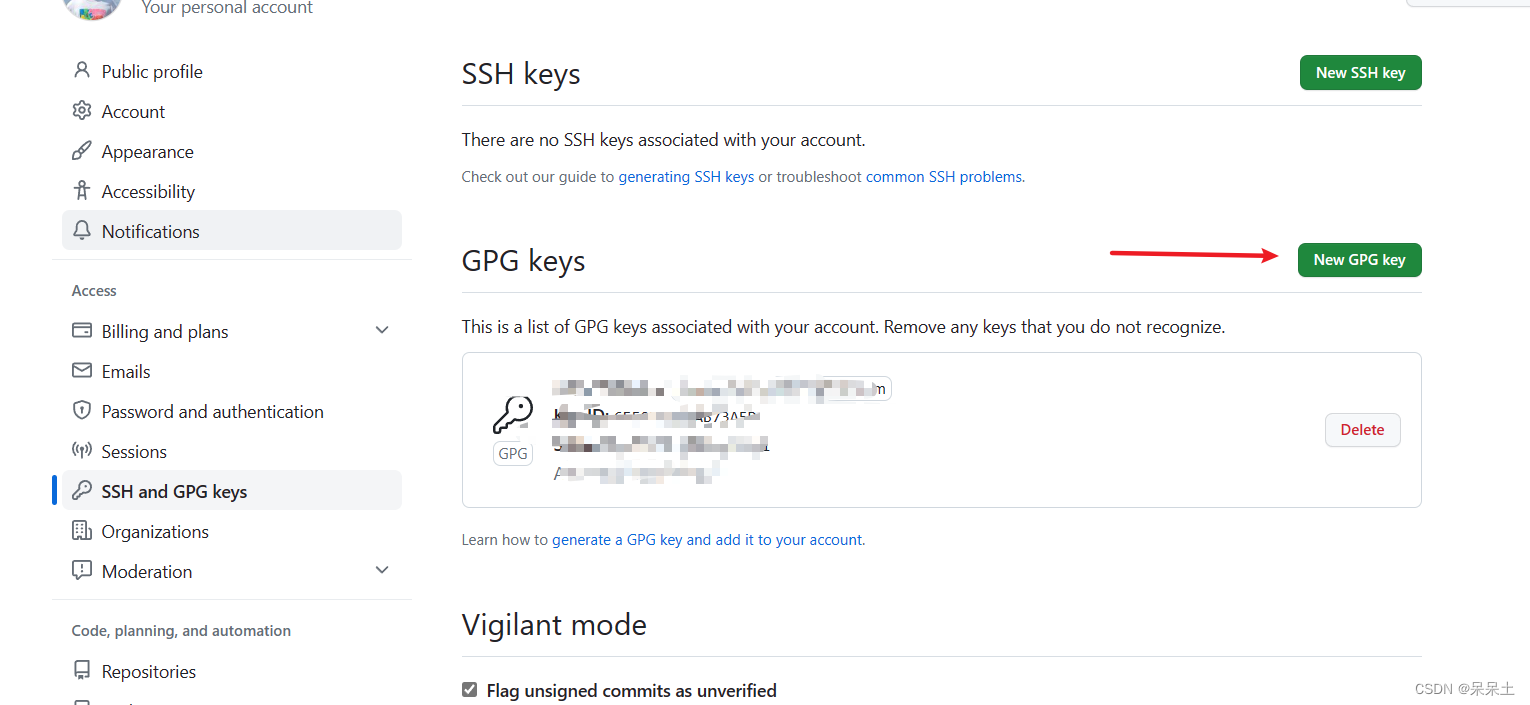This screenshot has width=1530, height=705.
Task: Select the Organizations building icon
Action: click(x=81, y=530)
